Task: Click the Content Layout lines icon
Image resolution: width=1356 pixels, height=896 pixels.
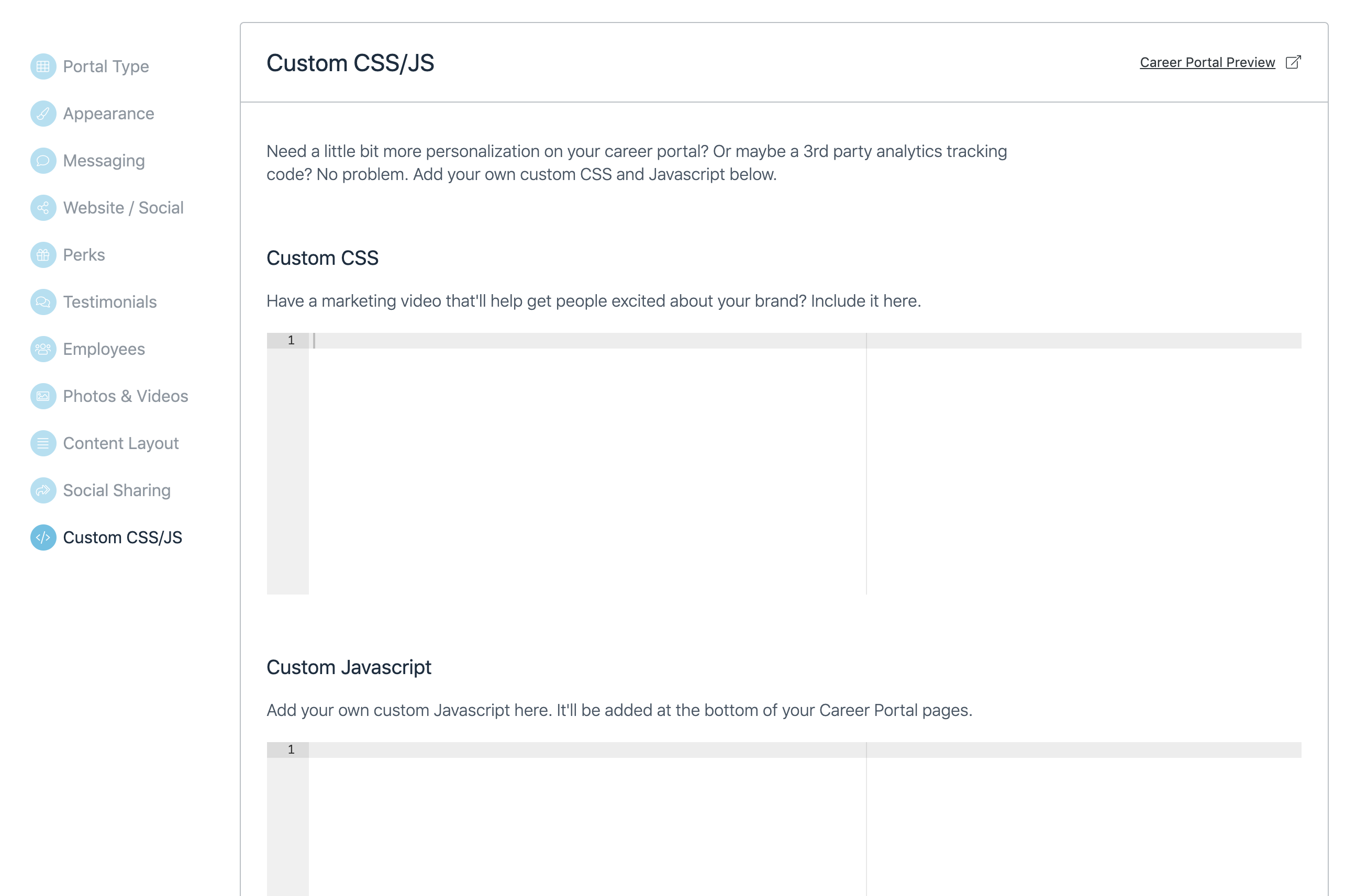Action: [x=43, y=443]
